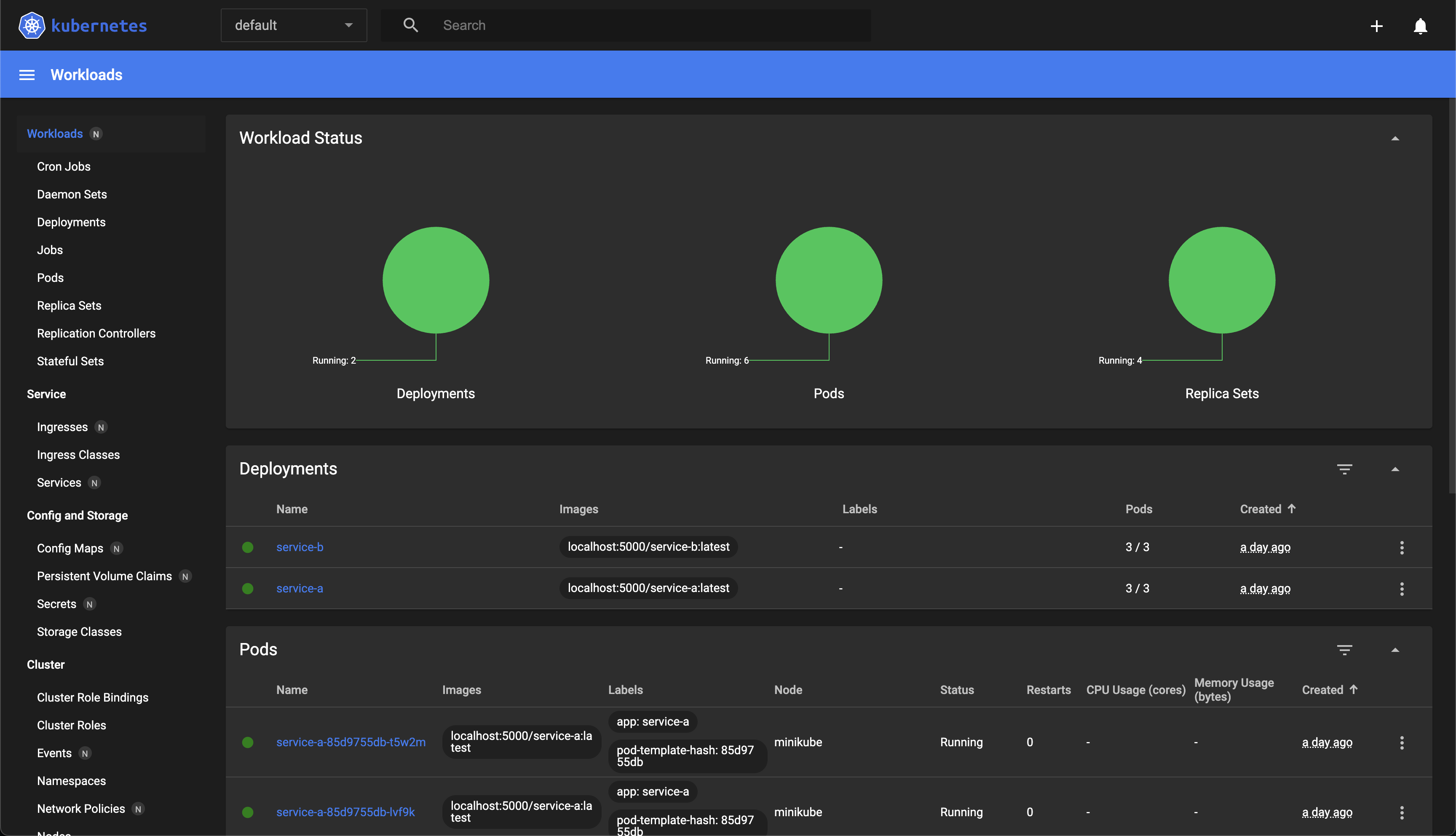Select Deployments in the sidebar
This screenshot has height=836, width=1456.
[71, 222]
